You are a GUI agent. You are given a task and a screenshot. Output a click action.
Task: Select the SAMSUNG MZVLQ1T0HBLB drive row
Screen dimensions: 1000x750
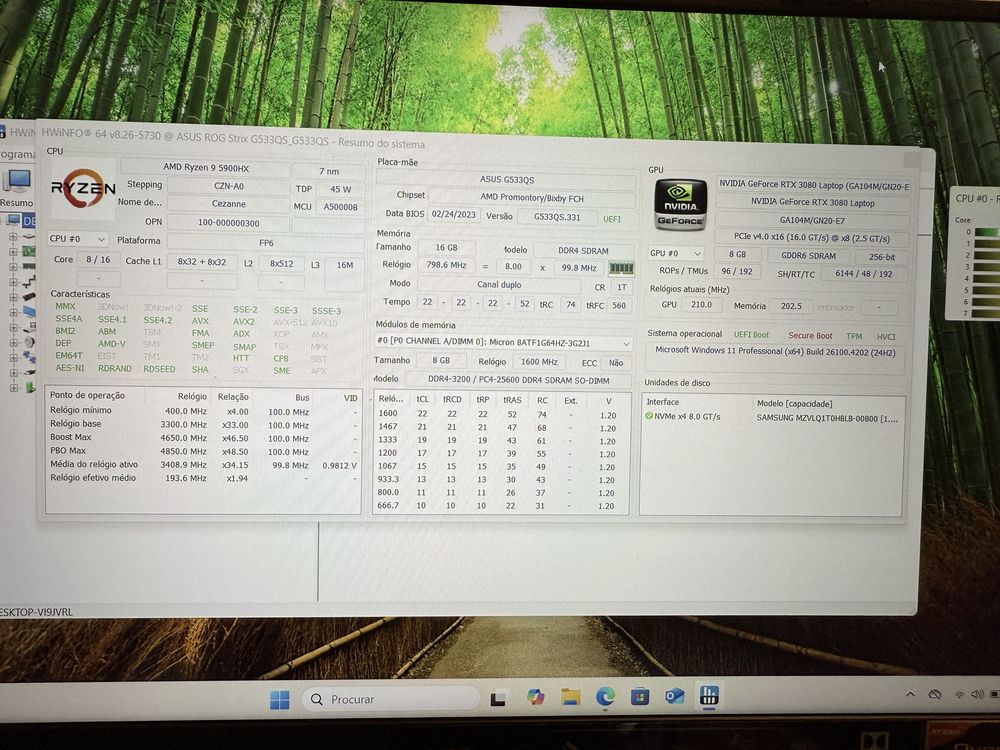(x=772, y=417)
